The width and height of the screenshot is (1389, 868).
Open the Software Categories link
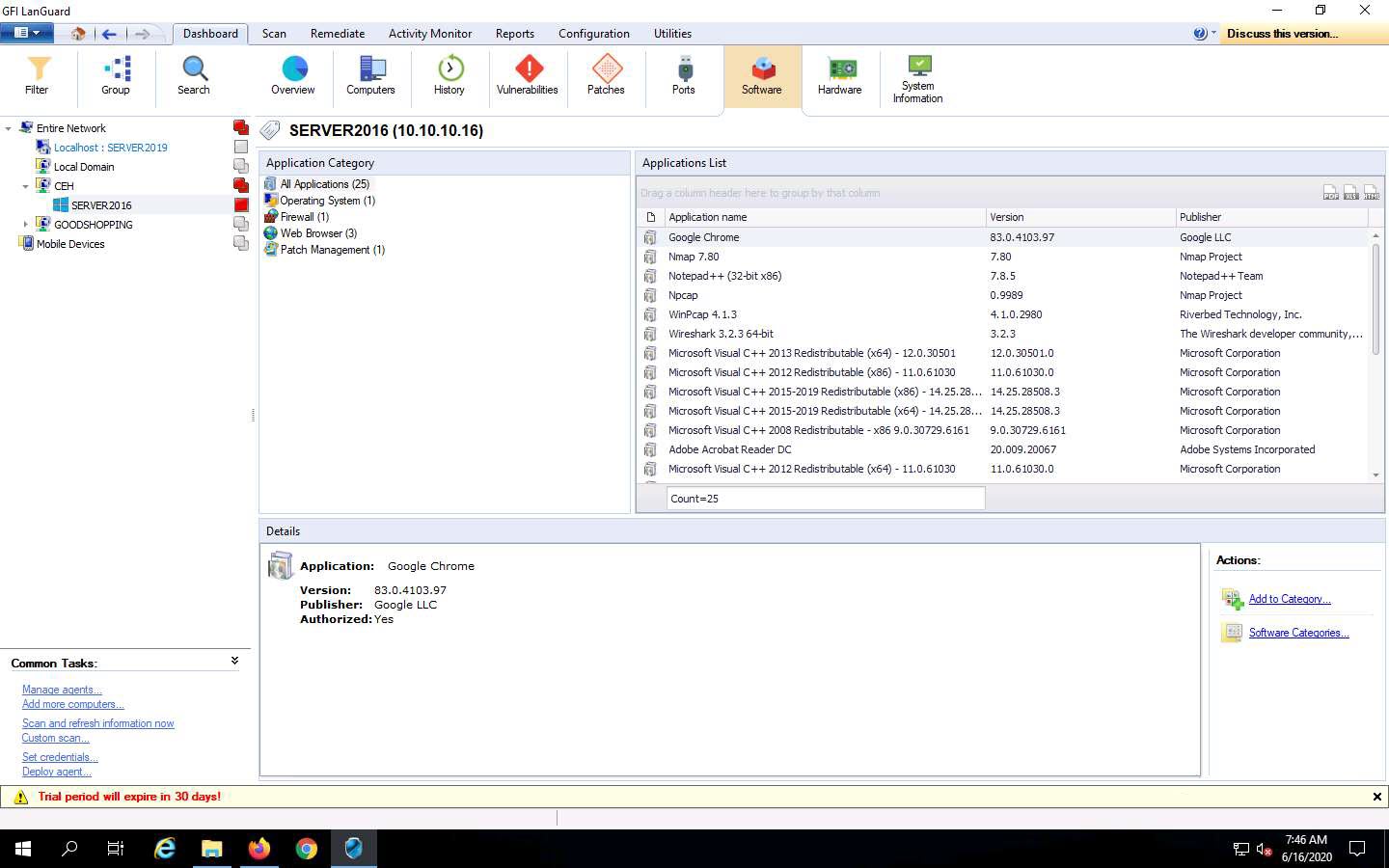click(x=1298, y=633)
